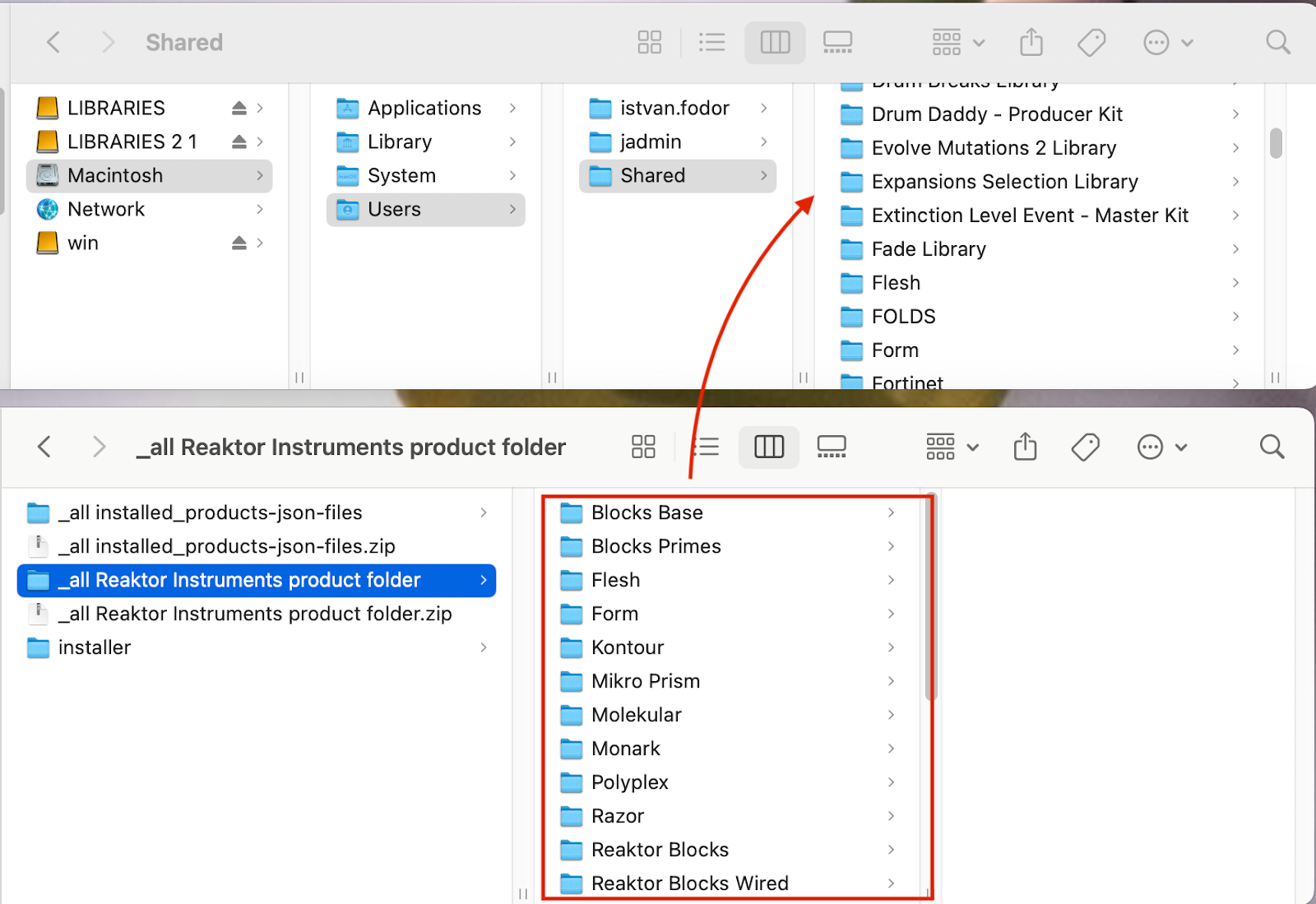
Task: Select the Macintosh disk
Action: (x=150, y=175)
